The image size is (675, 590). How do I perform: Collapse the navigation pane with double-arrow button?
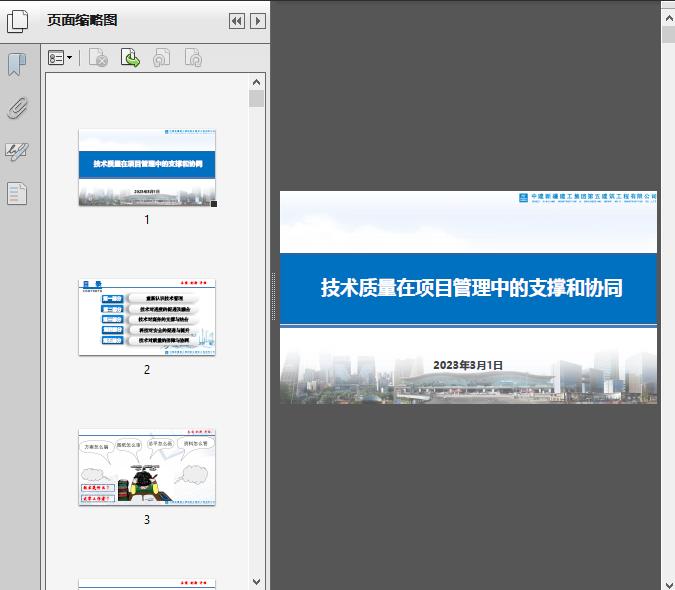pos(237,21)
